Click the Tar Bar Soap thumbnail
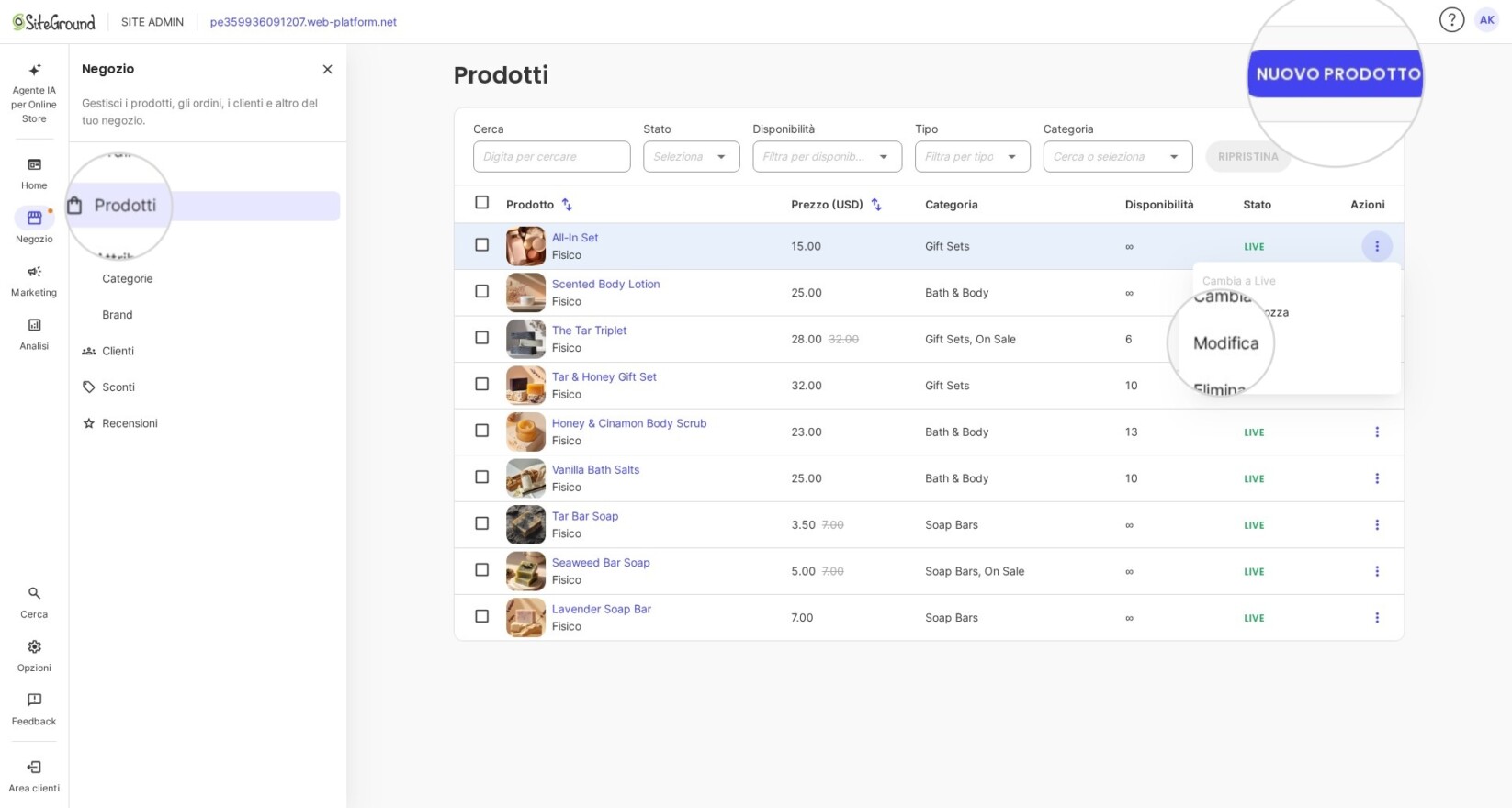The height and width of the screenshot is (808, 1512). pyautogui.click(x=525, y=525)
